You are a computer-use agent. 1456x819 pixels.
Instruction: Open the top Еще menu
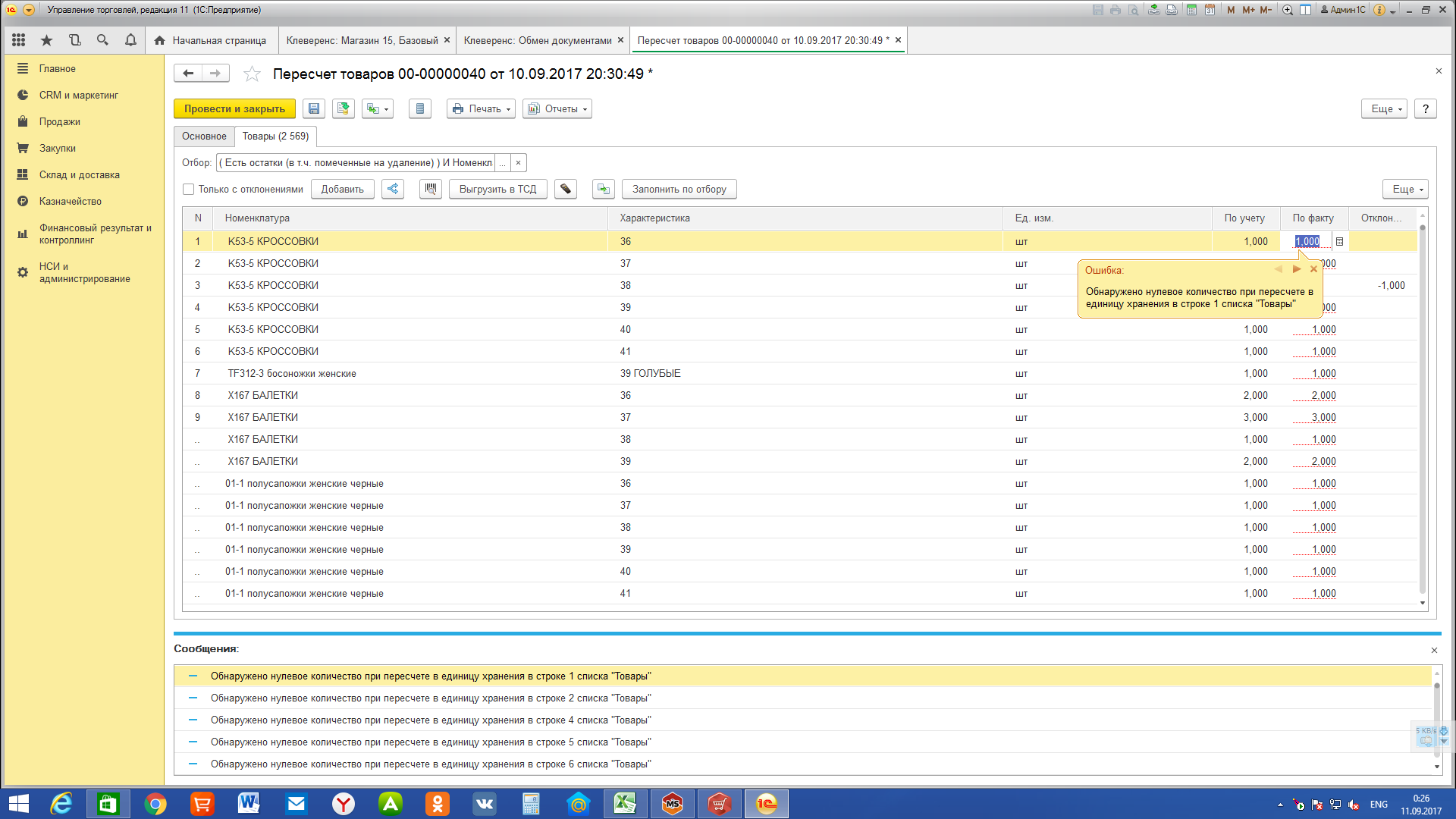click(1385, 109)
